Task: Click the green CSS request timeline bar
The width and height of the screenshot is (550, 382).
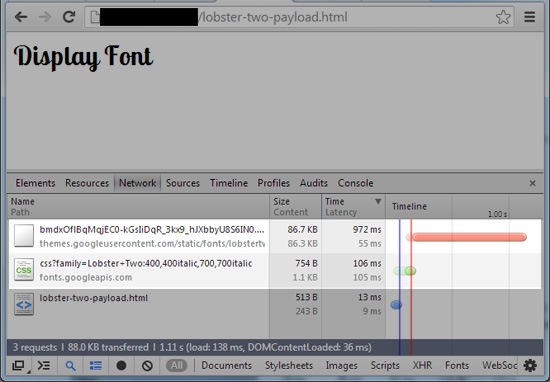Action: click(405, 271)
